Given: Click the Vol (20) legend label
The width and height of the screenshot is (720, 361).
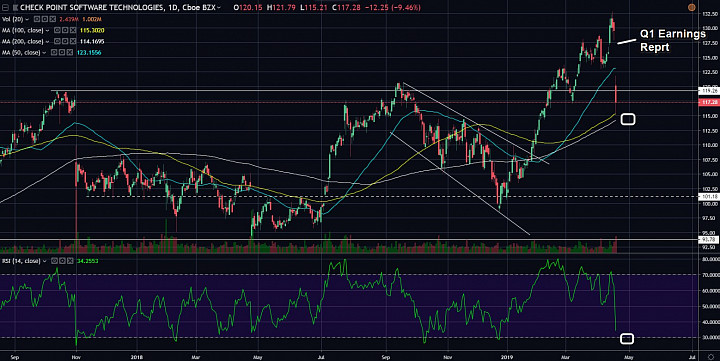Looking at the screenshot, I should (x=12, y=19).
